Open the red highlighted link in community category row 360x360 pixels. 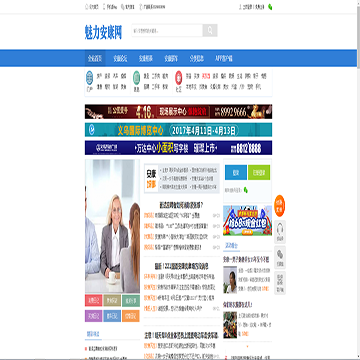pyautogui.click(x=206, y=76)
